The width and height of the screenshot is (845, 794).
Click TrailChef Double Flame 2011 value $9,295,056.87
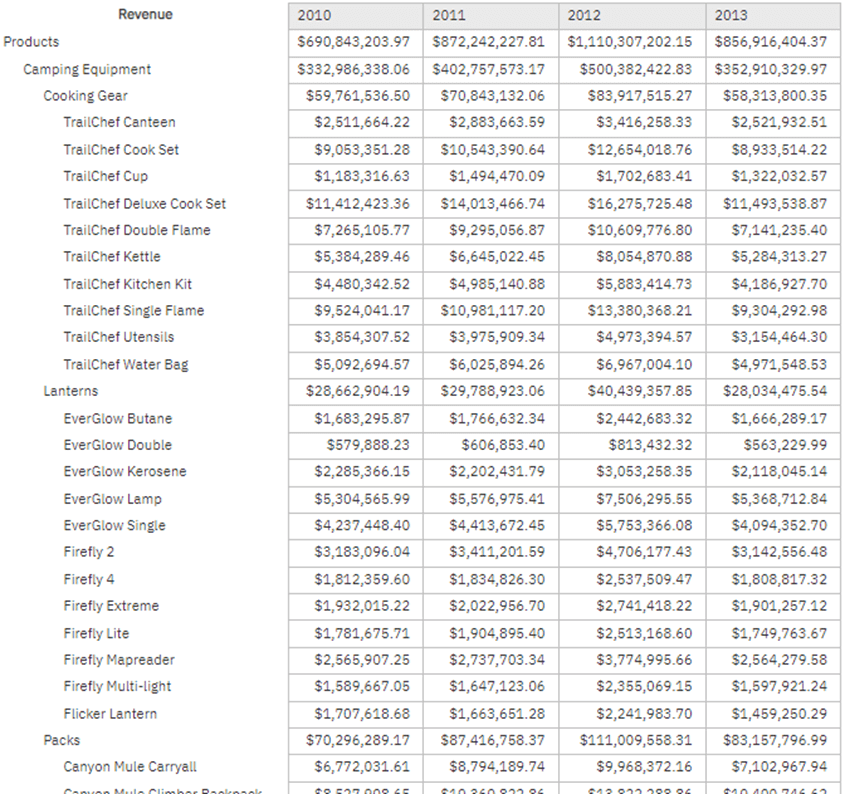pos(497,230)
